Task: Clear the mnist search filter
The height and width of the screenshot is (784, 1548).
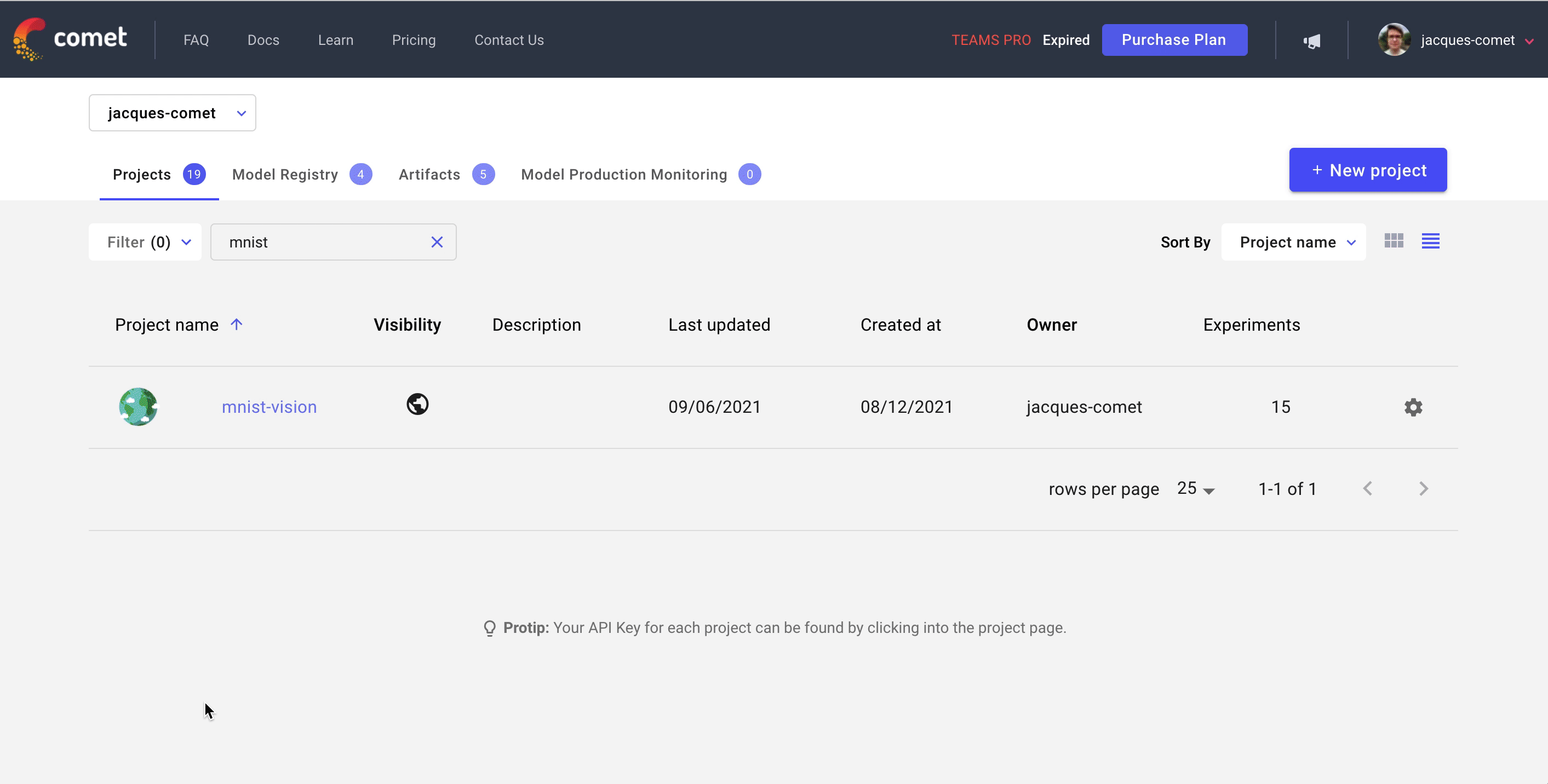Action: [x=437, y=242]
